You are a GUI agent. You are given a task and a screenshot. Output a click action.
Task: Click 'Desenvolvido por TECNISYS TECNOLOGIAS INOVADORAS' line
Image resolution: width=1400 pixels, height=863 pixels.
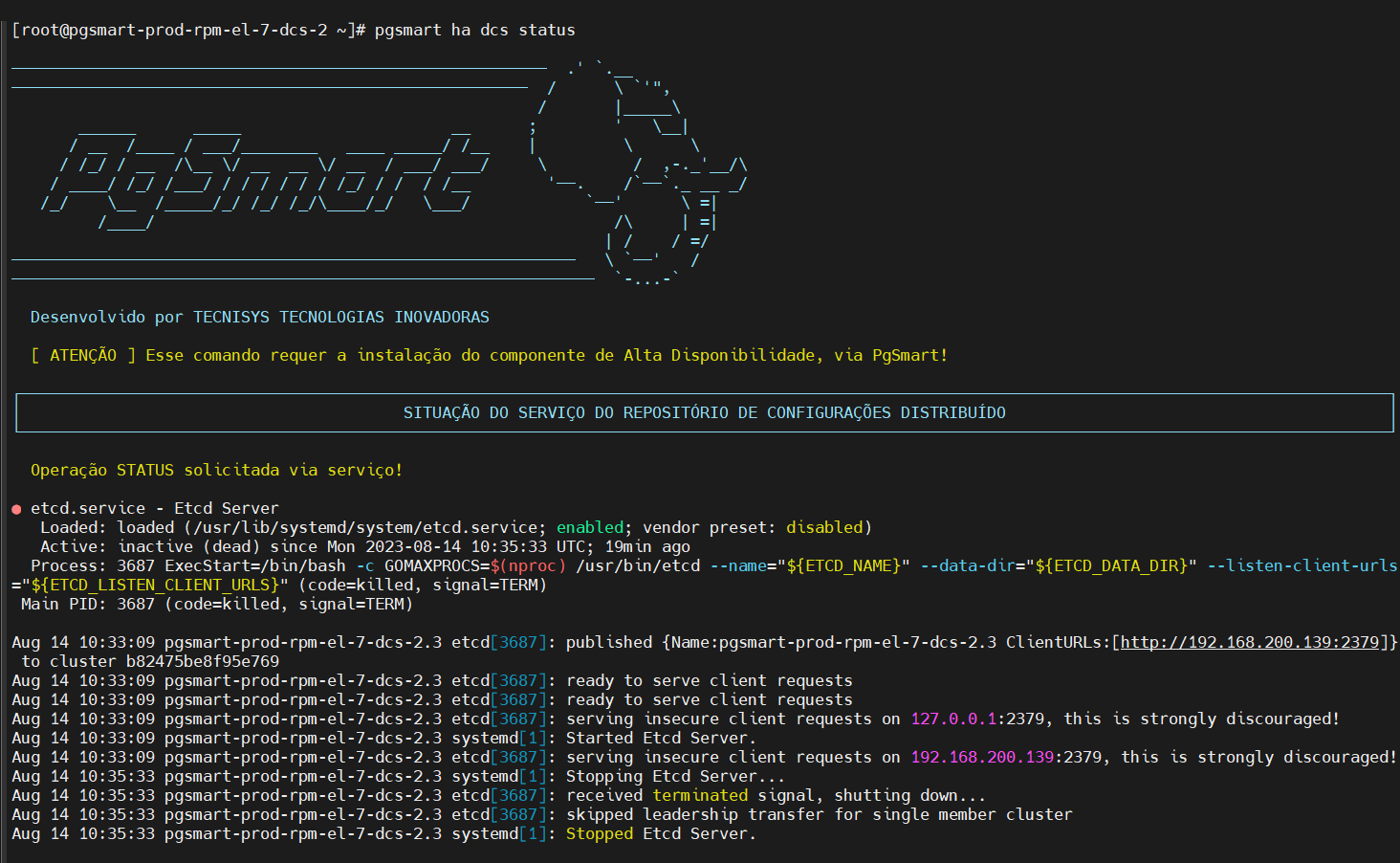260,317
